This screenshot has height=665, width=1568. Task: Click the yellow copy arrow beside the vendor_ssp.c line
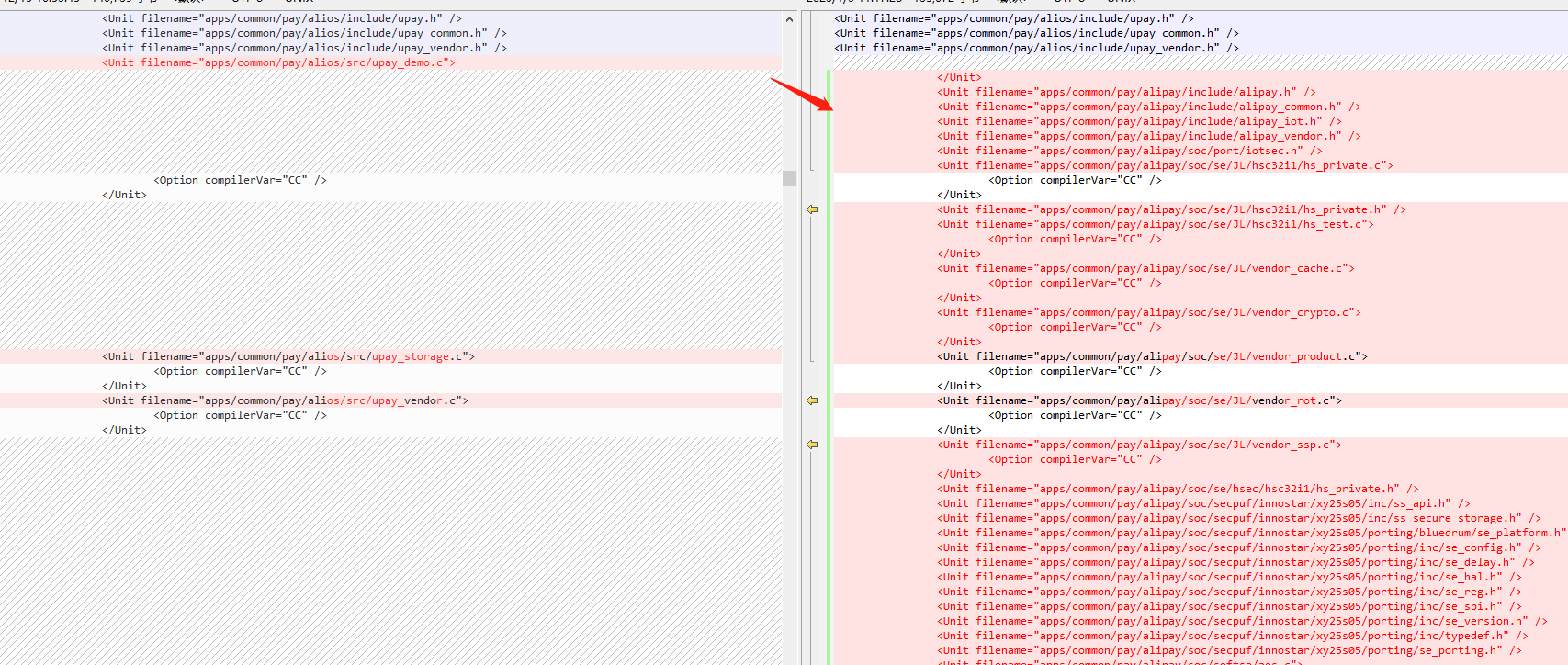tap(812, 445)
